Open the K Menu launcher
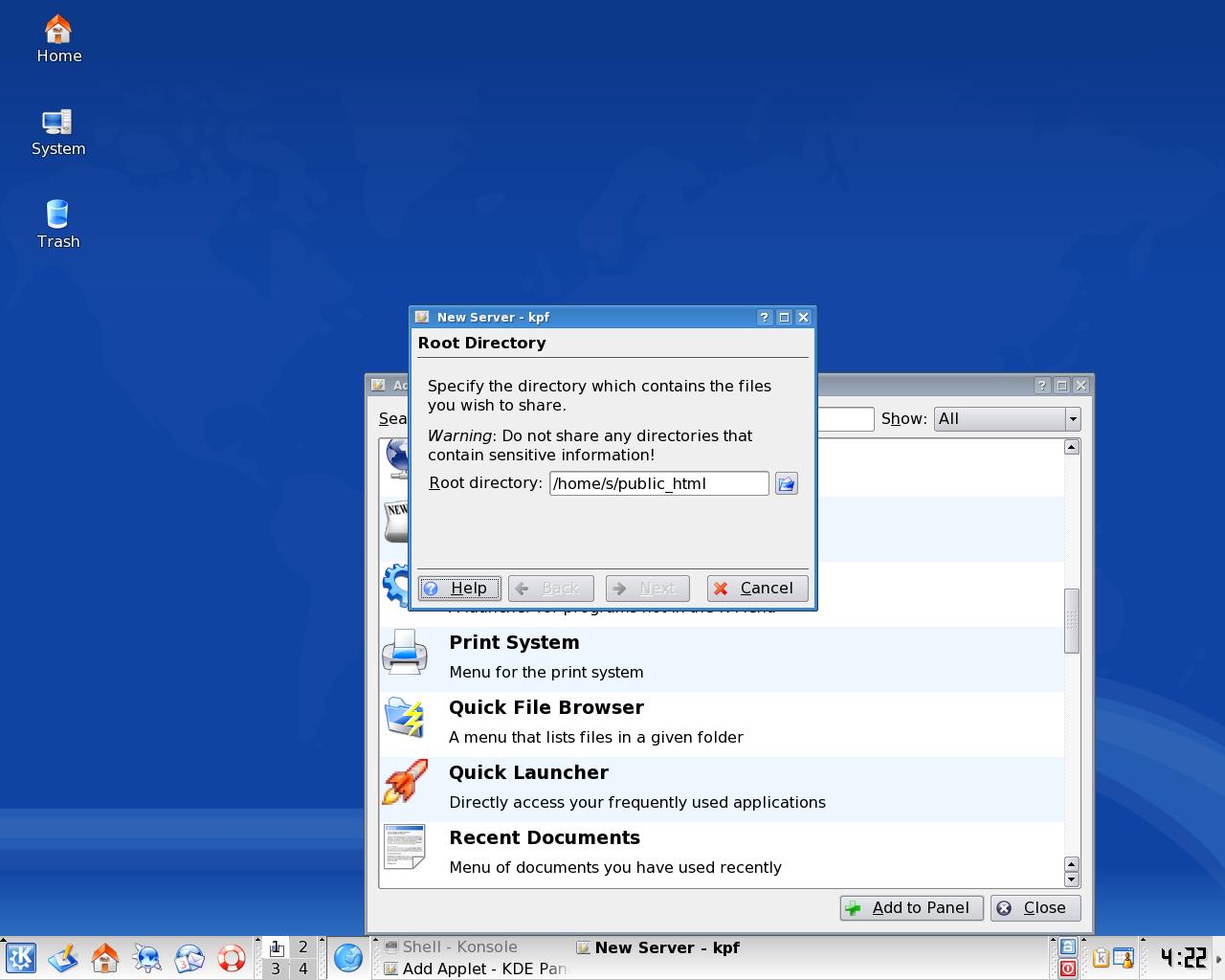Screen dimensions: 1225x980 (x=20, y=957)
